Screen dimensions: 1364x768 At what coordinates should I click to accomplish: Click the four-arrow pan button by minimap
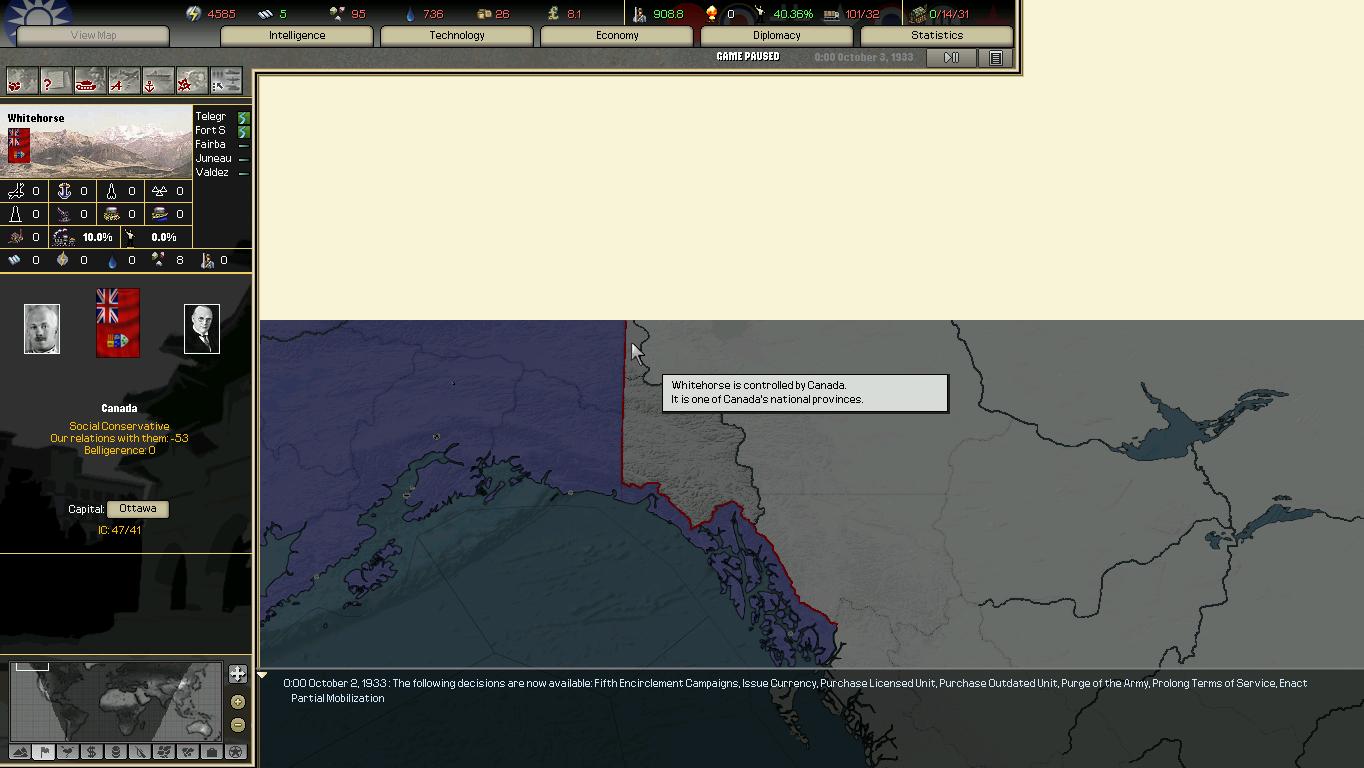click(x=237, y=674)
